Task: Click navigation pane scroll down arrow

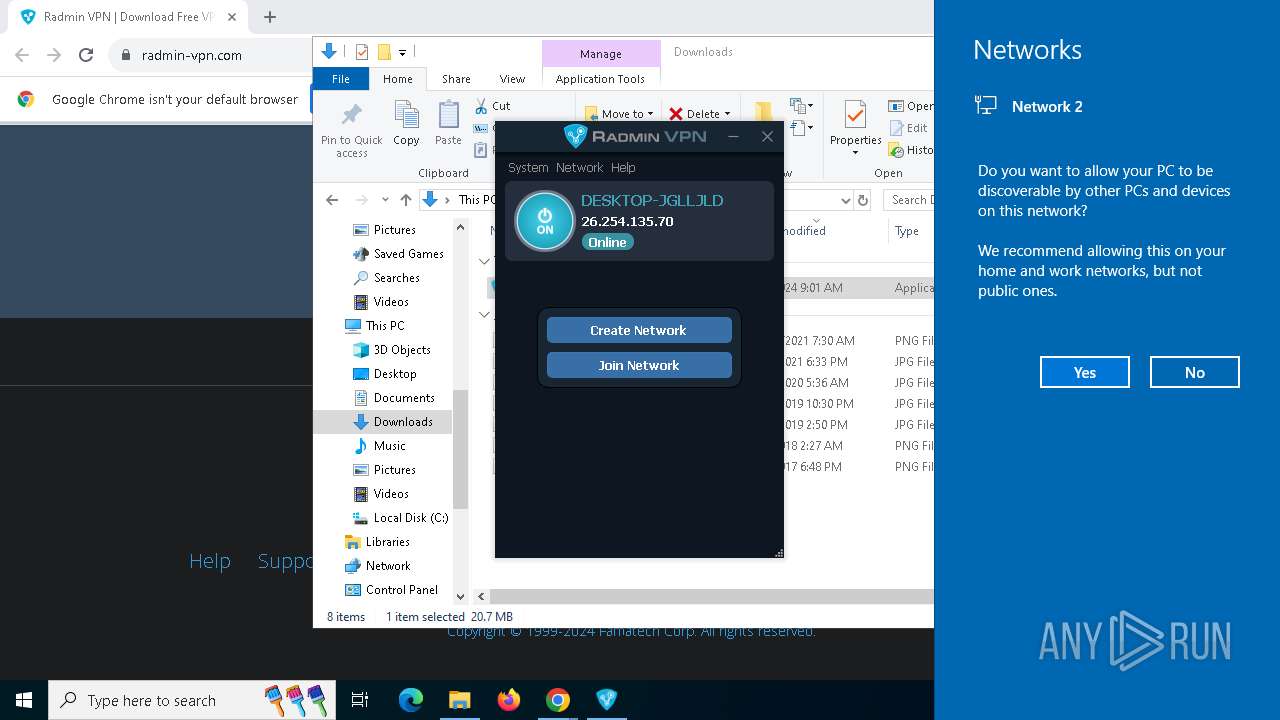Action: pyautogui.click(x=460, y=596)
